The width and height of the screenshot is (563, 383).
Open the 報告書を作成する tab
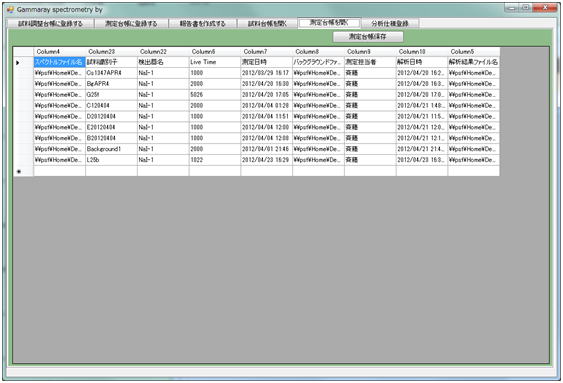(x=203, y=24)
